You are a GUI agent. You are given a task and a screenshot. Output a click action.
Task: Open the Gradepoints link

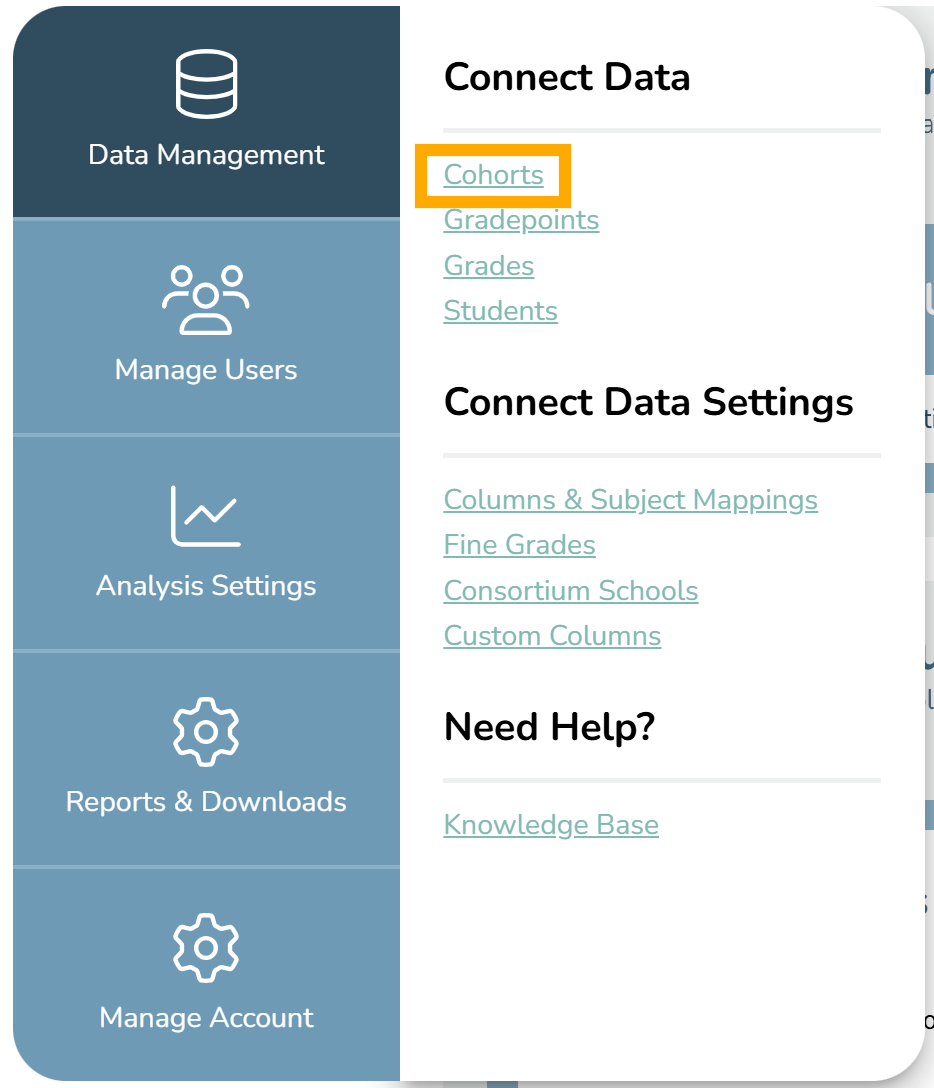521,221
